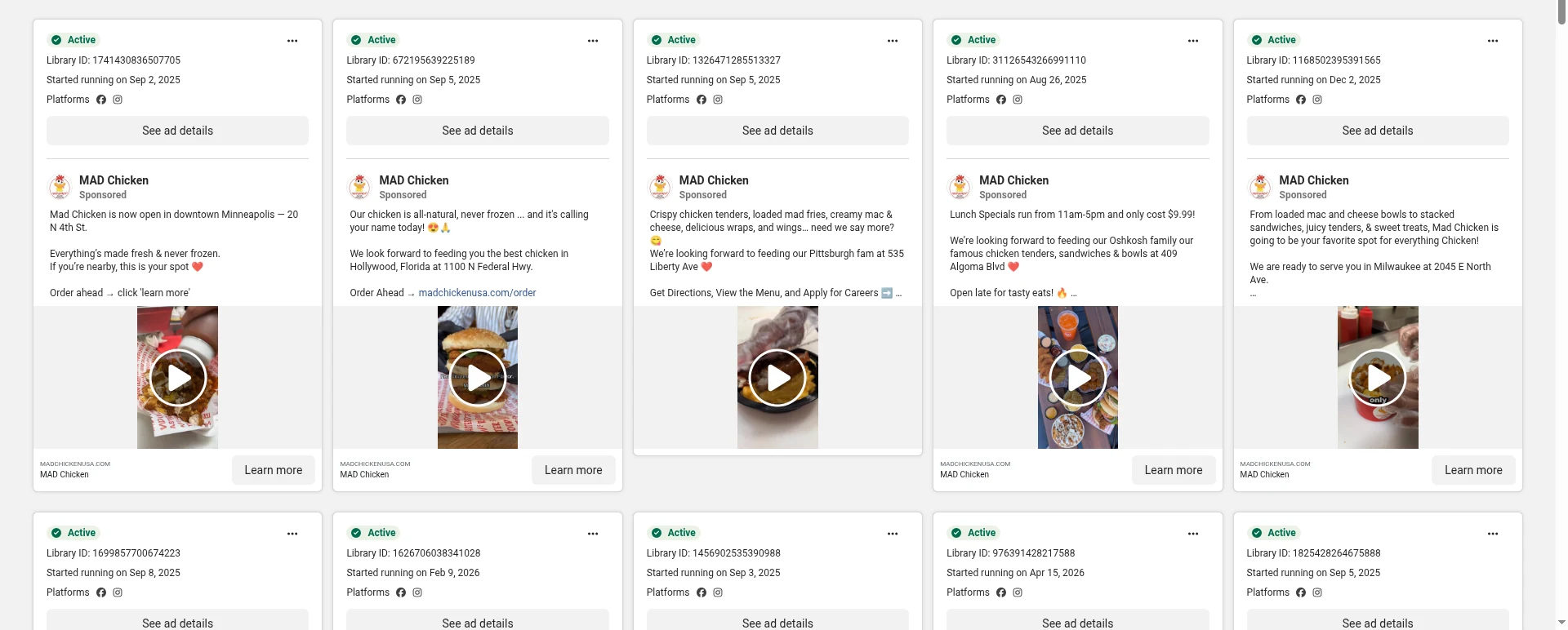Screen dimensions: 1568x630
Task: Play the Hollywood Florida burger video
Action: coord(478,378)
